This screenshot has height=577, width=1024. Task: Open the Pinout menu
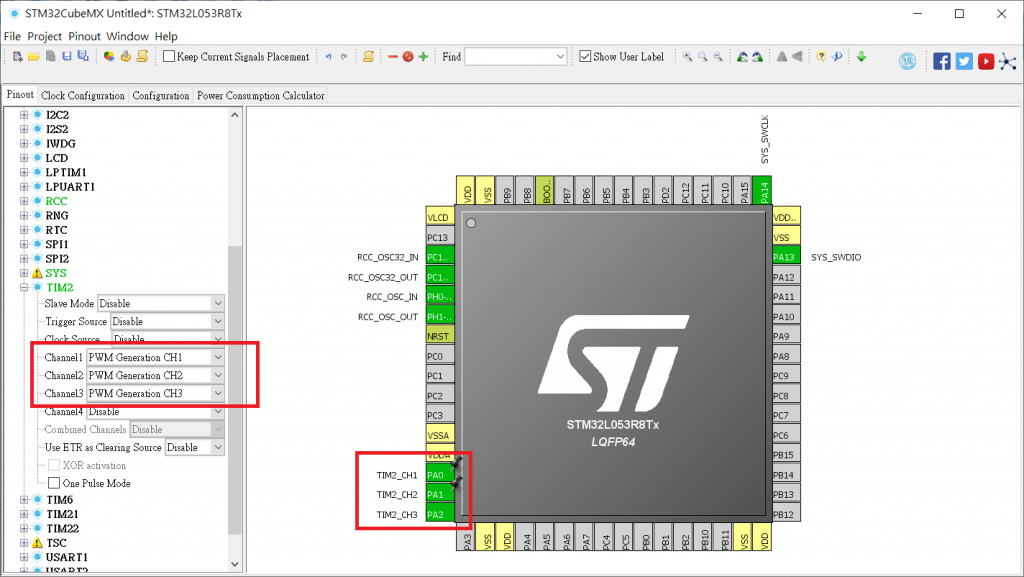84,37
